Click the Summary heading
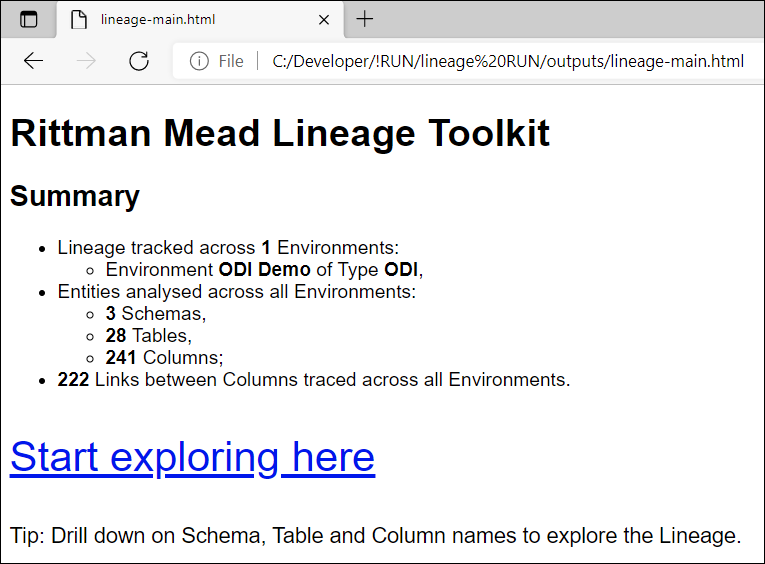This screenshot has width=765, height=564. click(75, 196)
